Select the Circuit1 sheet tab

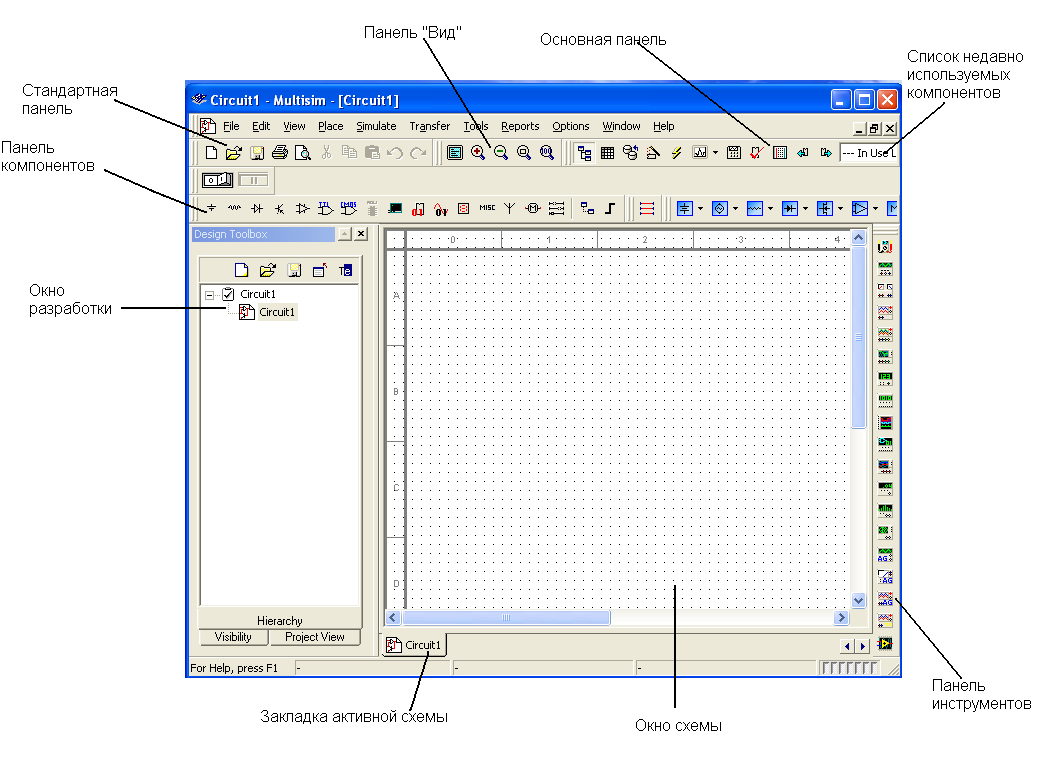414,645
